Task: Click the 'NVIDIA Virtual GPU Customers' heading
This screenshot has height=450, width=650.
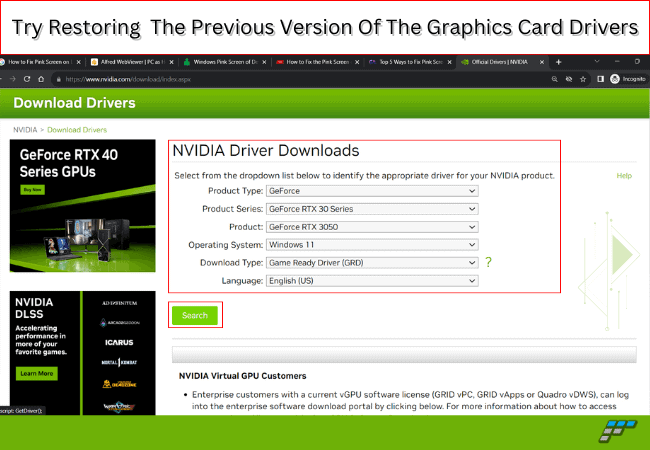Action: [243, 376]
